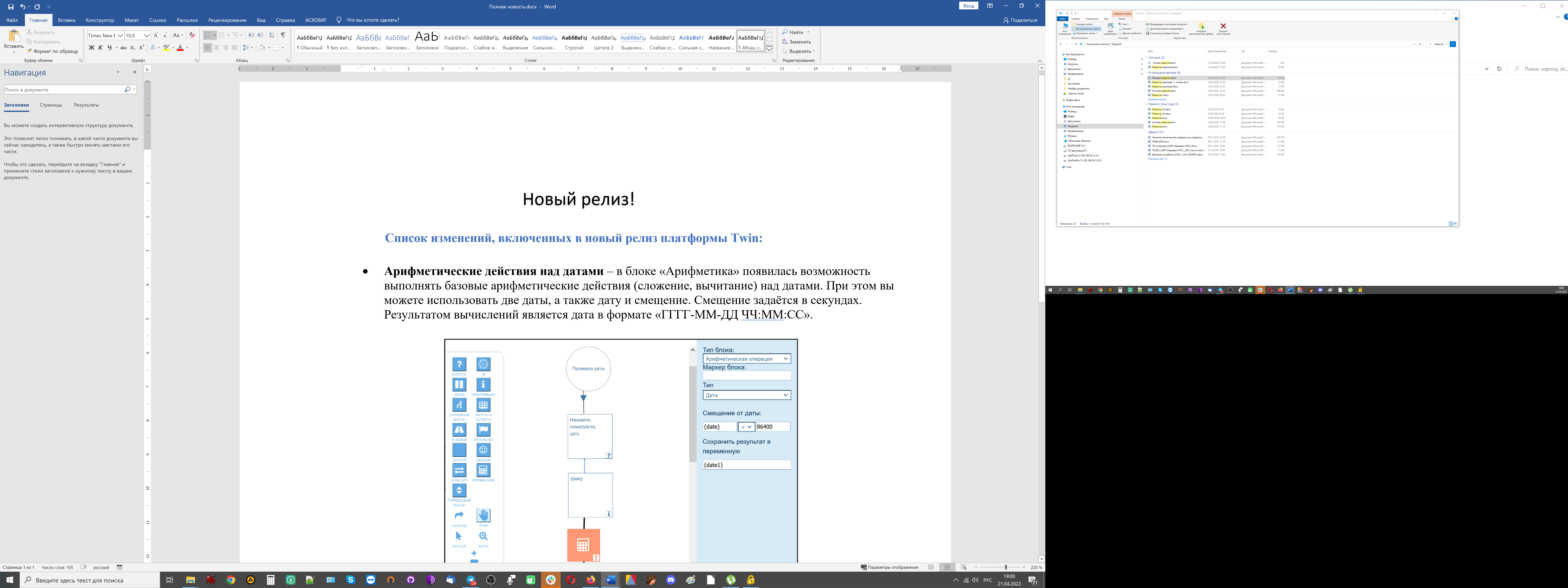Toggle italic formatting button К
Viewport: 1568px width, 588px height.
point(100,48)
